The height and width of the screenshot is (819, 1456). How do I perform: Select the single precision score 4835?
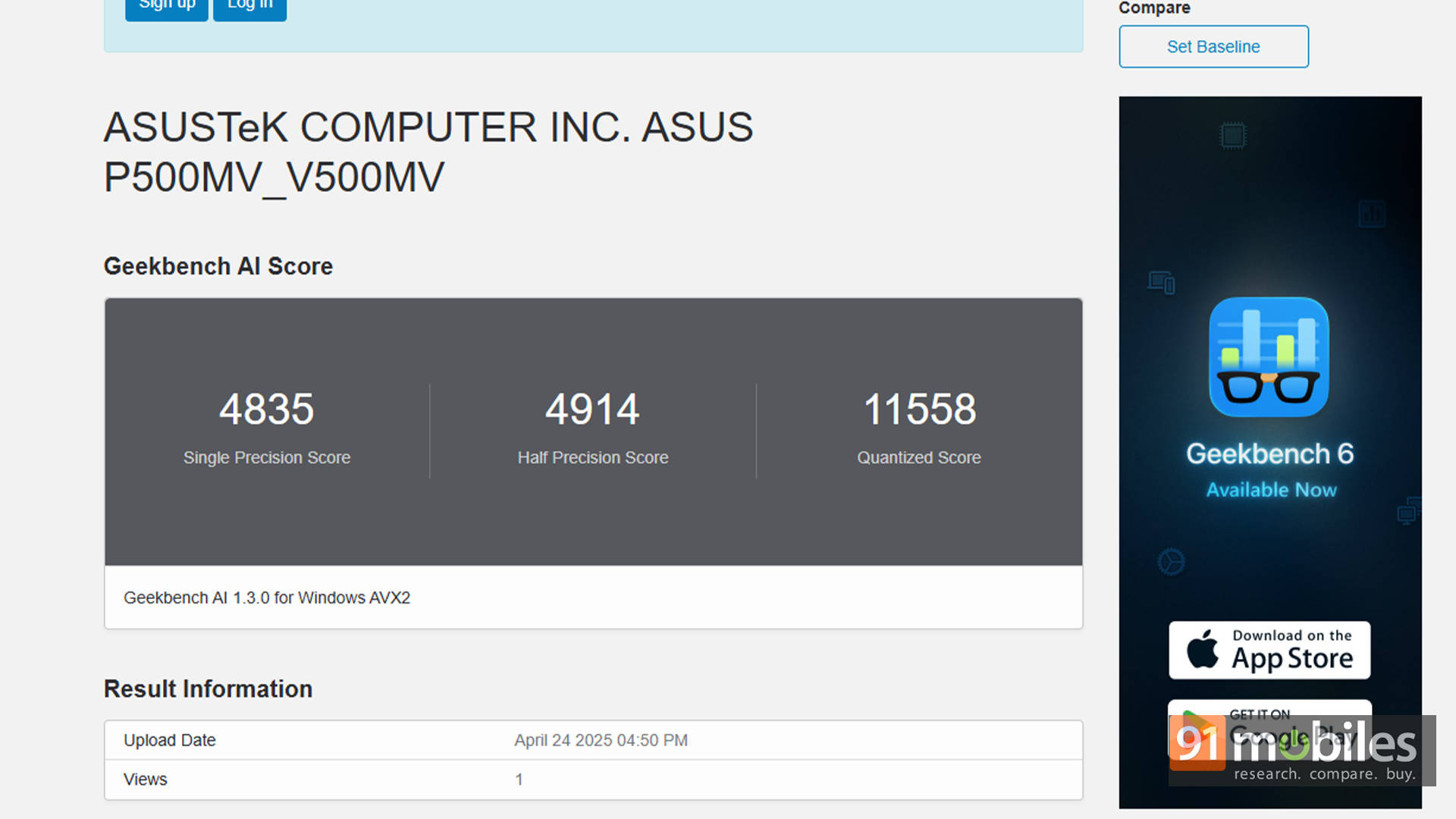click(x=266, y=409)
